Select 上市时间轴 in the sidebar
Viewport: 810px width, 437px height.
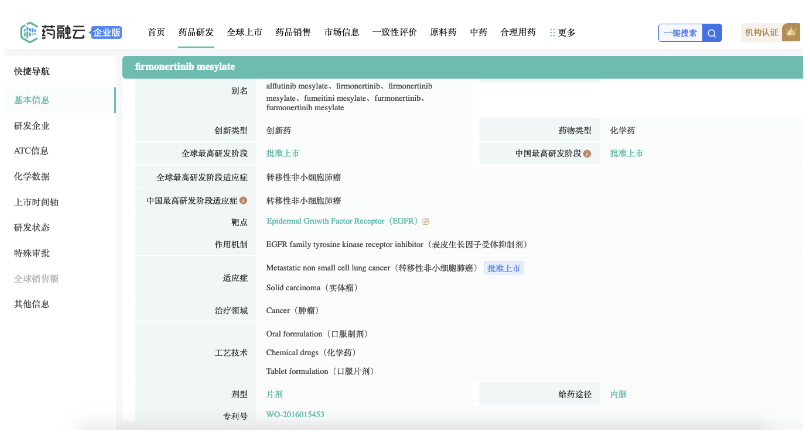pyautogui.click(x=36, y=202)
